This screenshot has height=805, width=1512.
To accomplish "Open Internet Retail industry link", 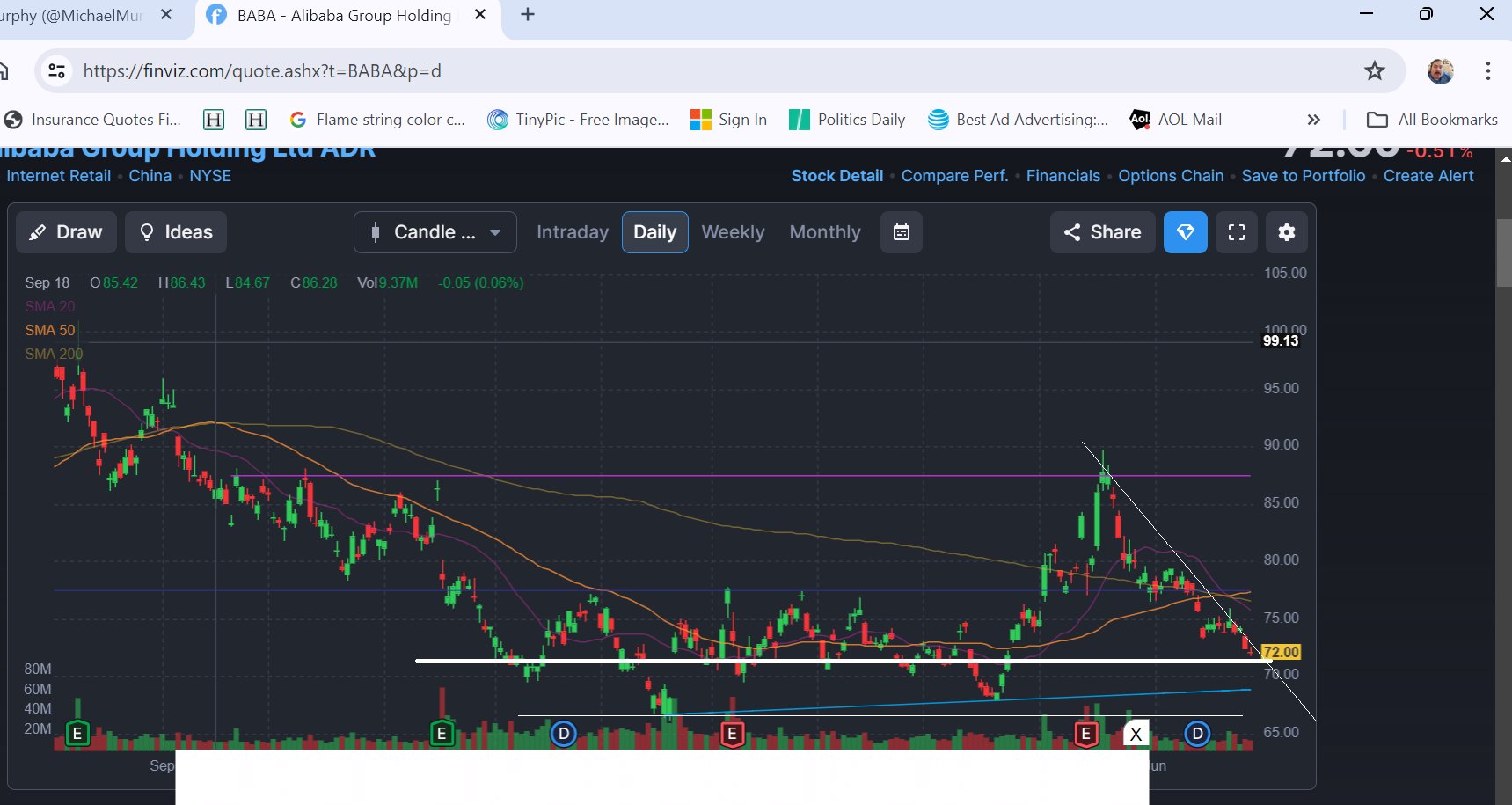I will [x=59, y=176].
